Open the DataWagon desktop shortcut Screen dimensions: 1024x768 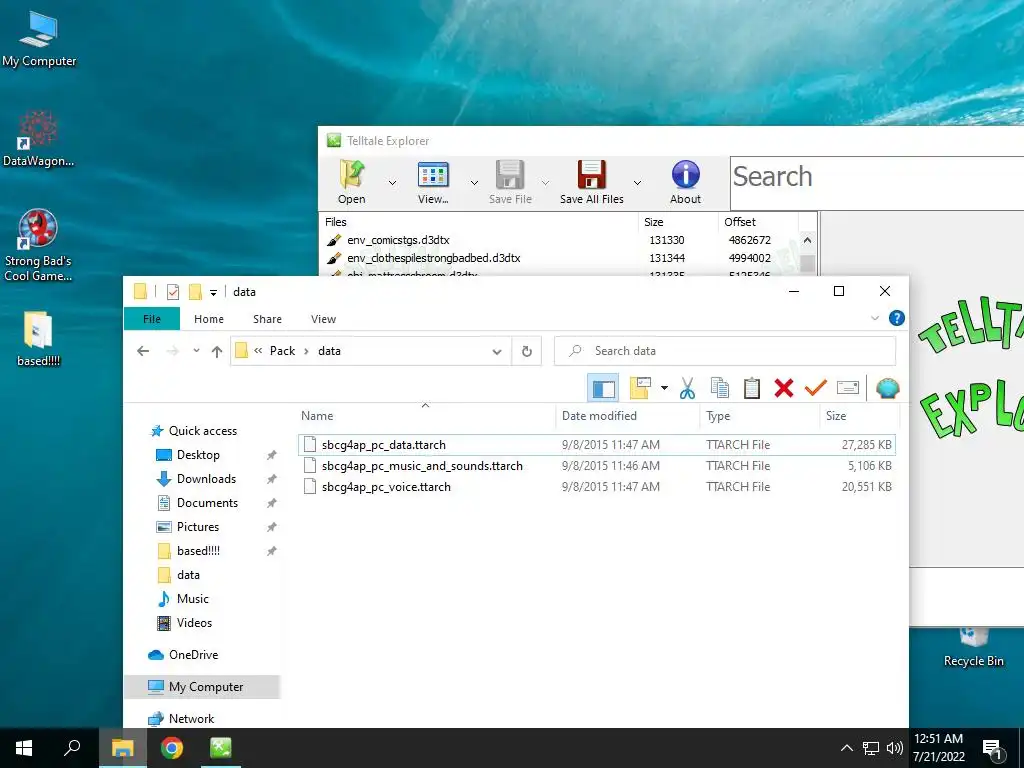(x=38, y=138)
